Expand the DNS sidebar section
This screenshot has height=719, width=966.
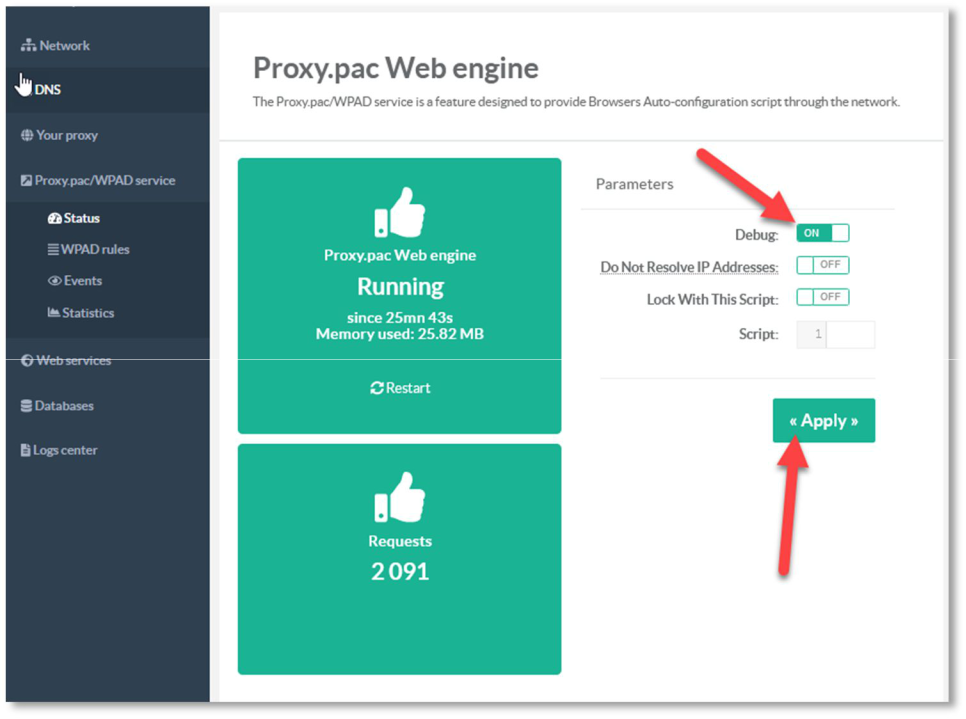[x=48, y=90]
